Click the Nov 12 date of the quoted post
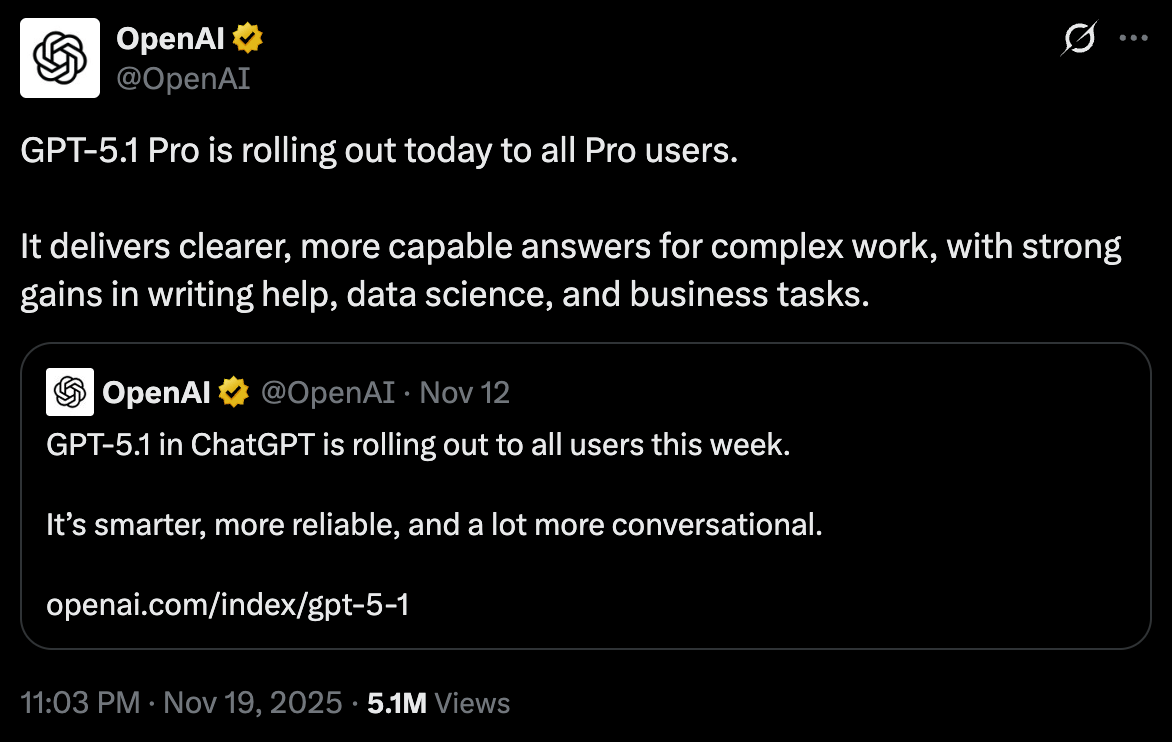This screenshot has width=1172, height=742. click(465, 393)
